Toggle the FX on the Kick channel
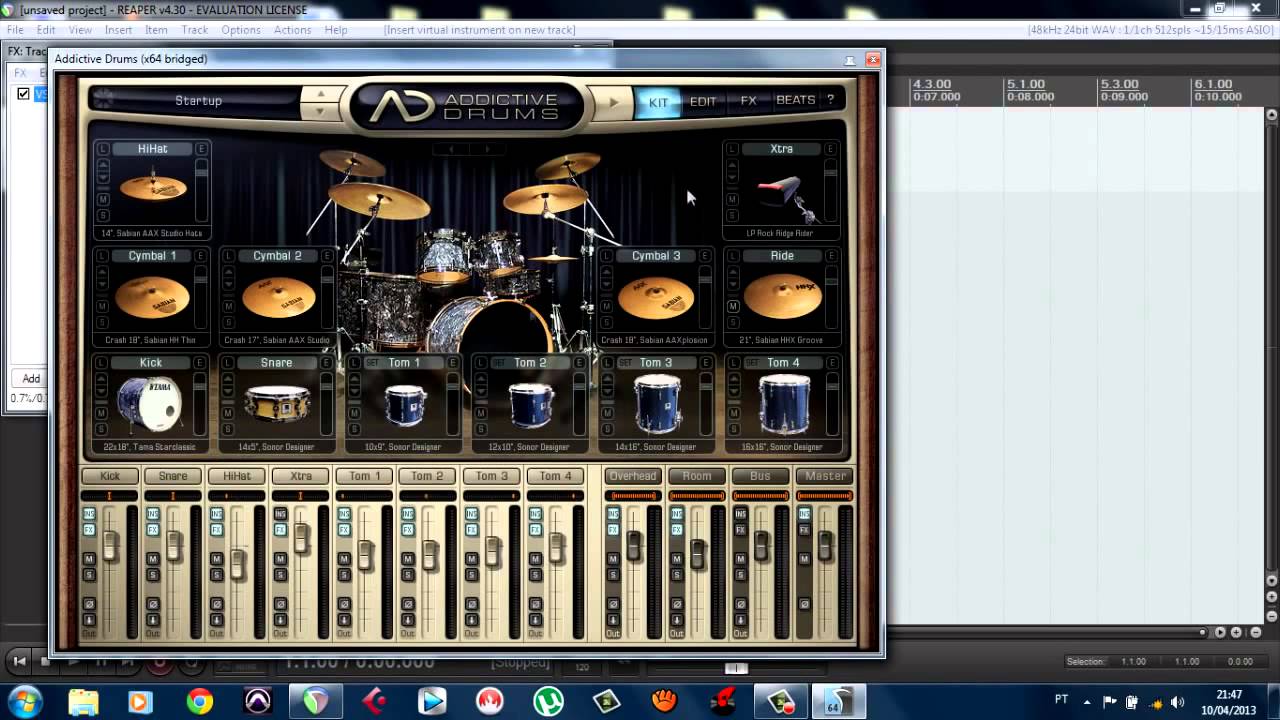This screenshot has height=720, width=1280. (x=89, y=530)
